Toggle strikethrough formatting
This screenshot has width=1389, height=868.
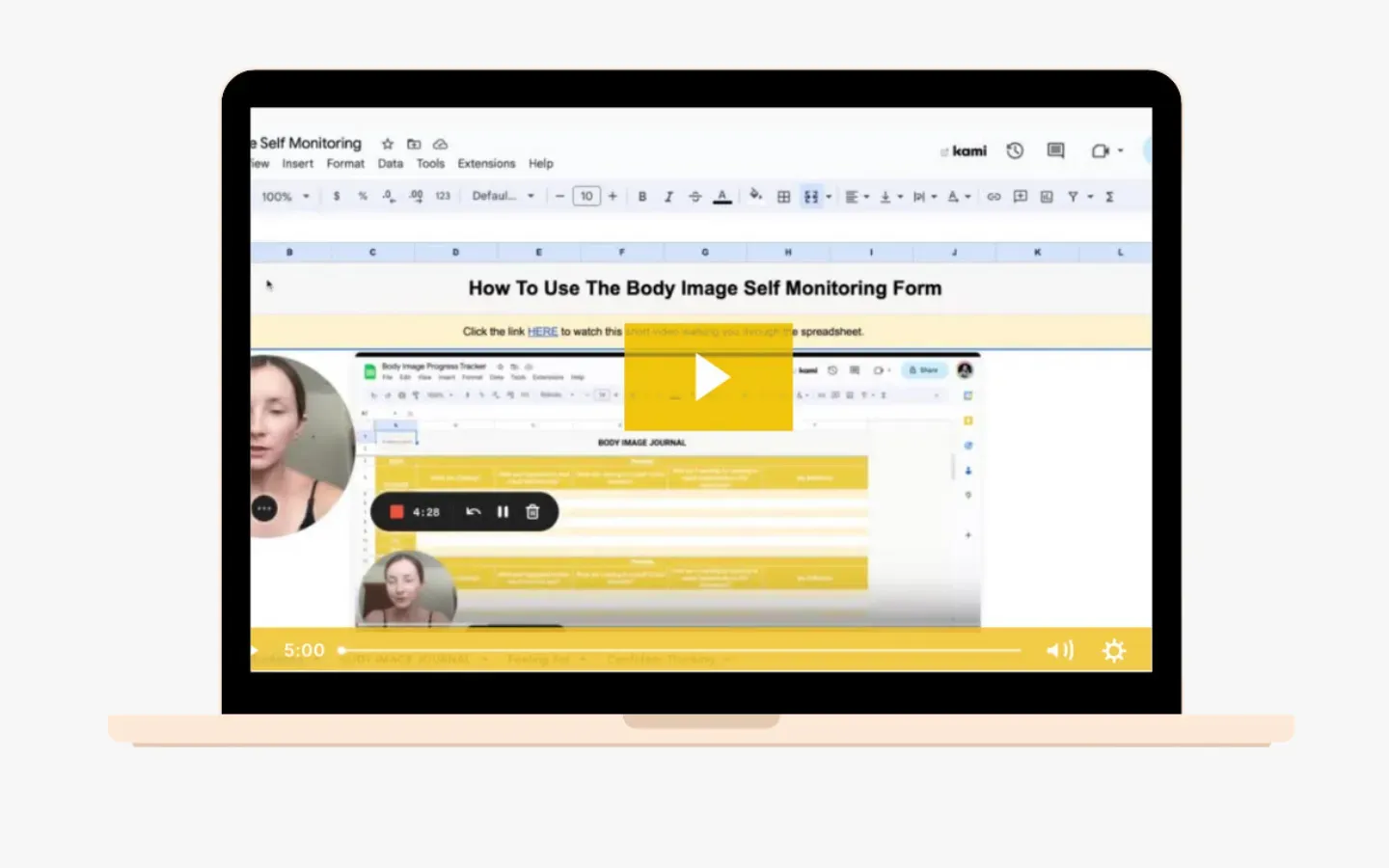pyautogui.click(x=695, y=197)
